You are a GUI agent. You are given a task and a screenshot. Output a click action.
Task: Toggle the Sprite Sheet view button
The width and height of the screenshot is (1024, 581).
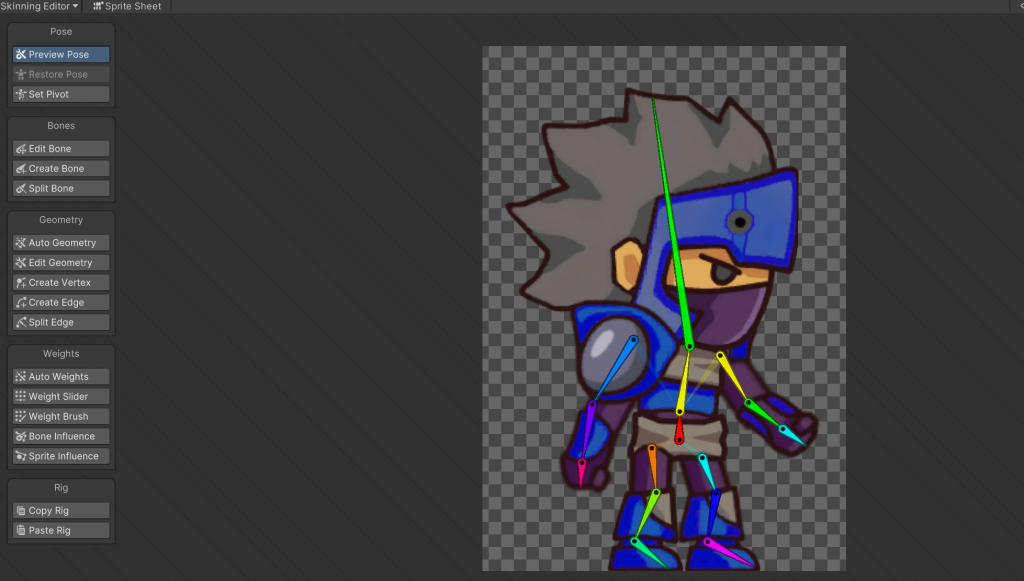point(127,6)
